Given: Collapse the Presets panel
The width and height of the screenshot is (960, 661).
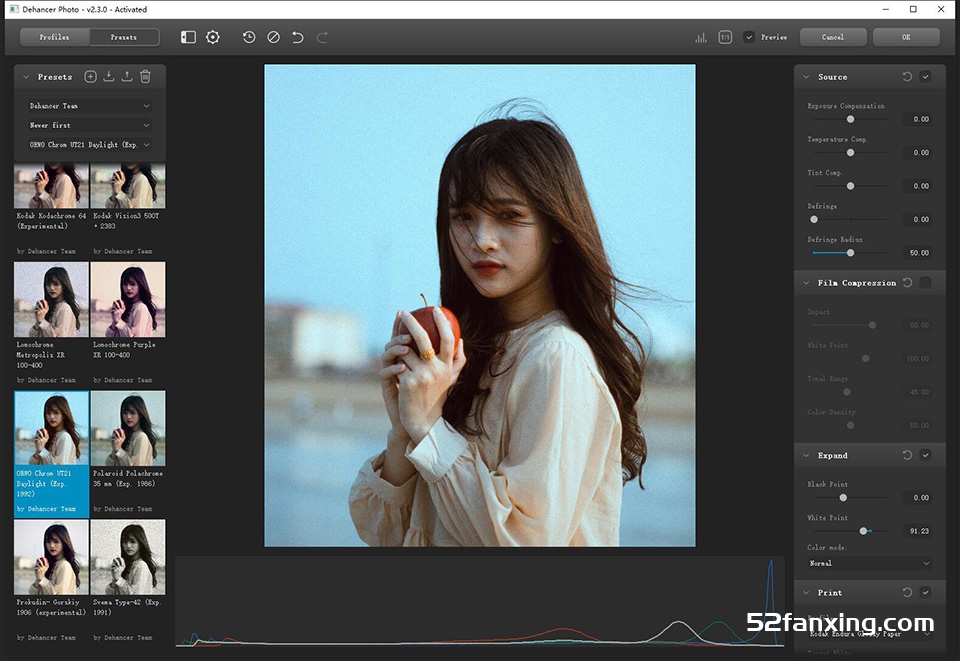Looking at the screenshot, I should 26,77.
